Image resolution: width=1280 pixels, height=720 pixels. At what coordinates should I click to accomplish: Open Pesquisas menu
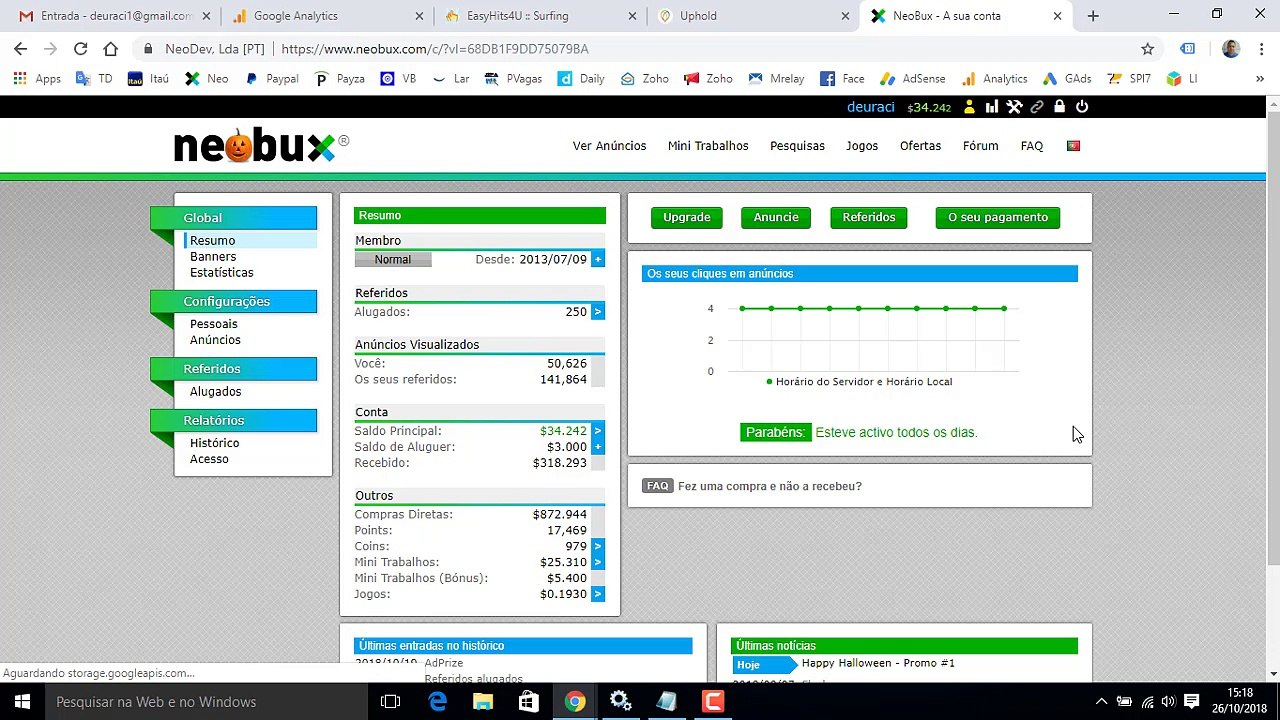797,146
